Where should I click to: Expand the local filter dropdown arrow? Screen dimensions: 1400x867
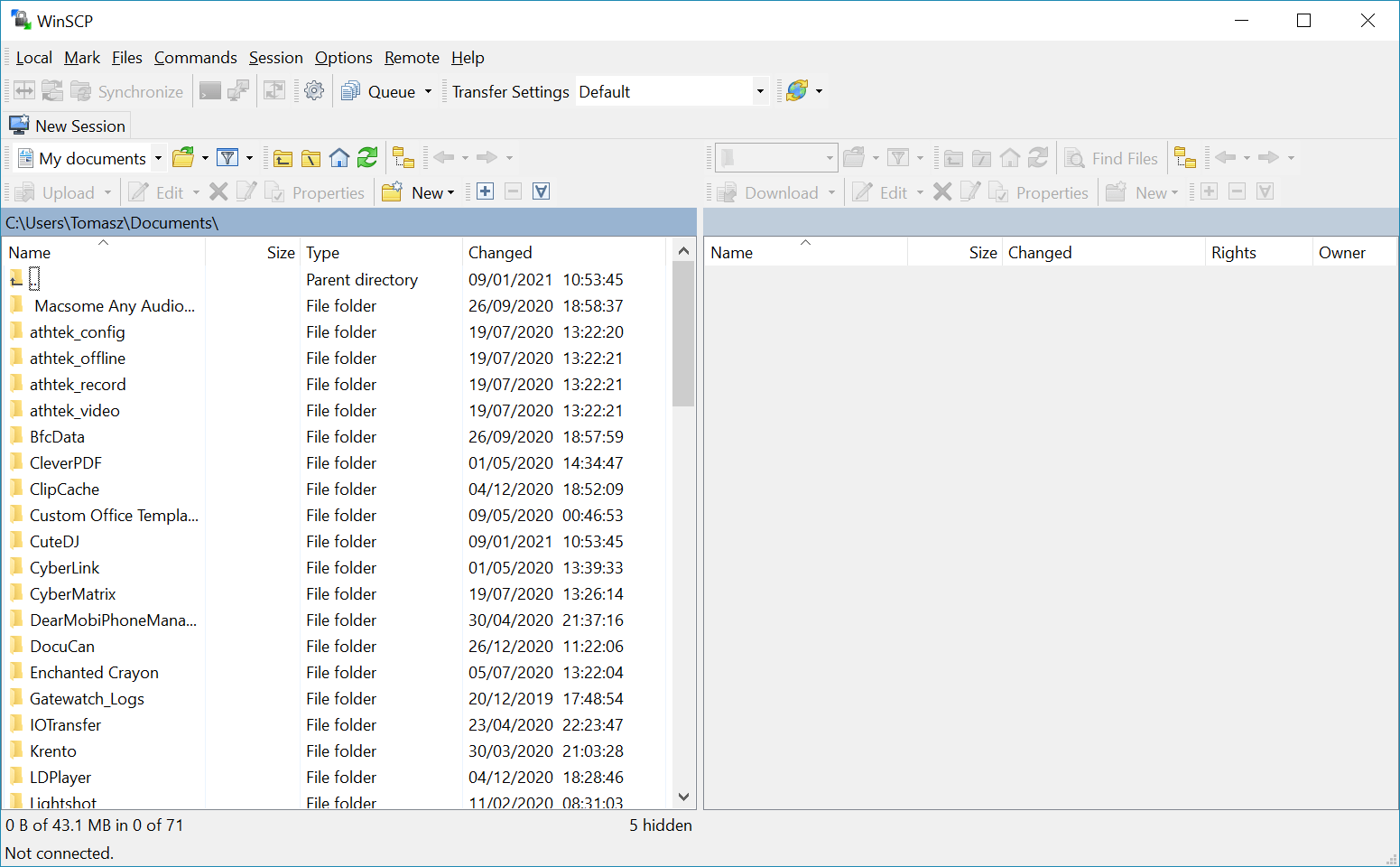[249, 158]
